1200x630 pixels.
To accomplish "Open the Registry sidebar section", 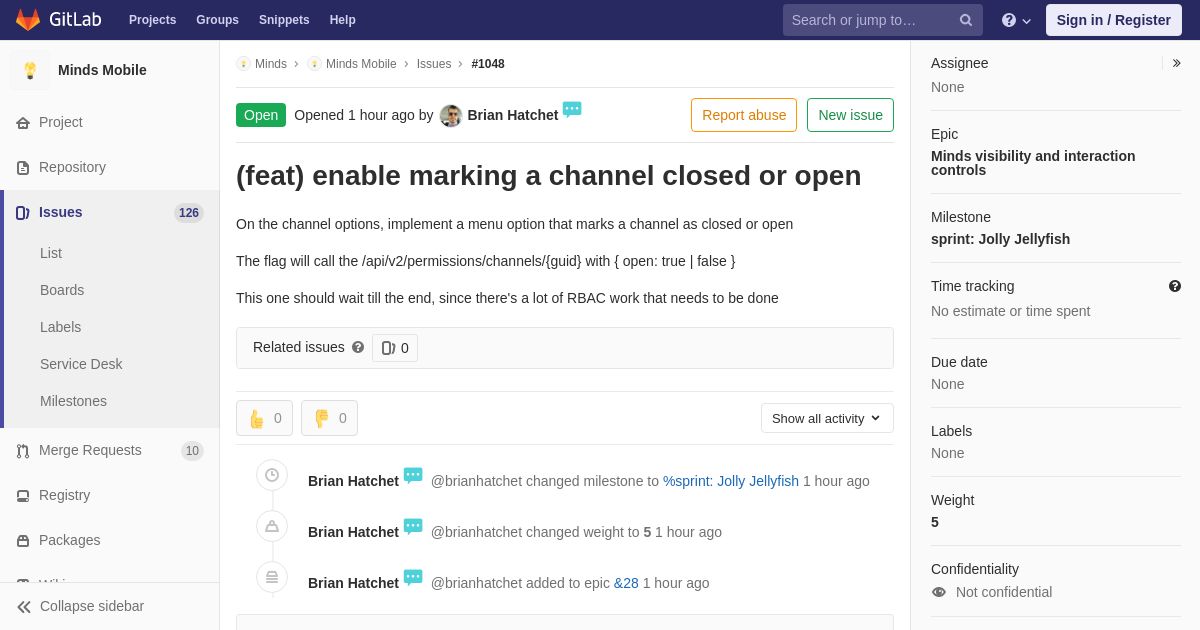I will pyautogui.click(x=64, y=495).
